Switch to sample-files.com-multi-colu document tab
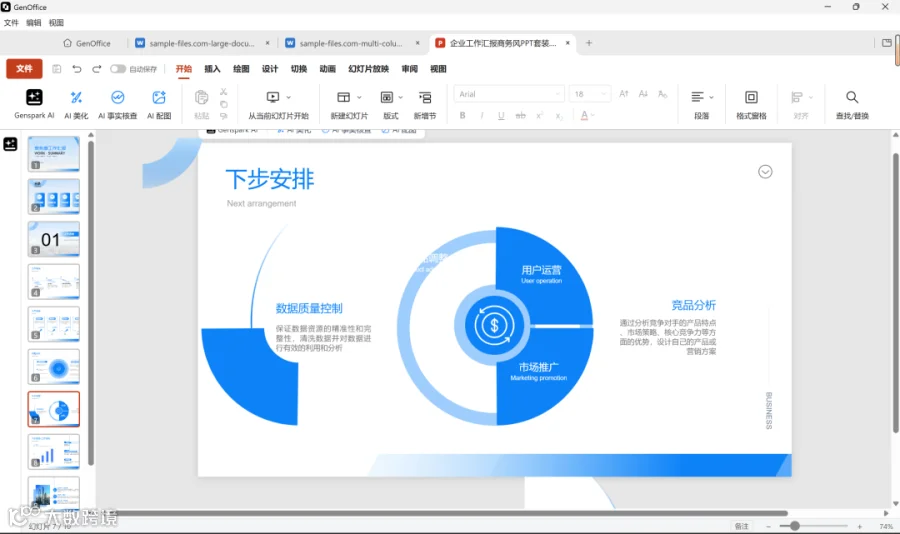900x534 pixels. [x=350, y=43]
